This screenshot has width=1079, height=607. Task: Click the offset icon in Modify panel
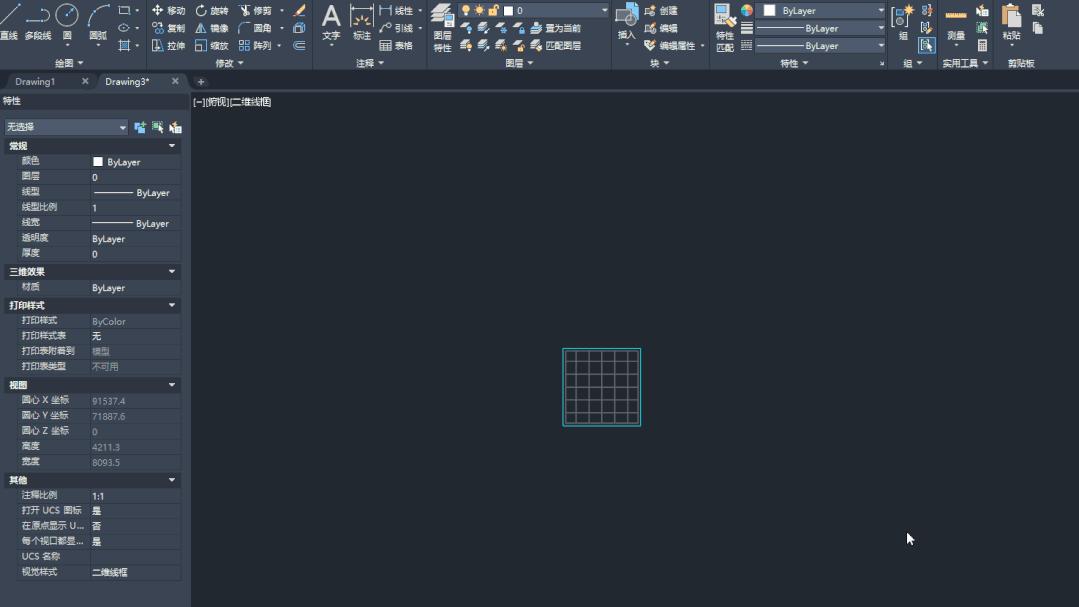[x=299, y=45]
